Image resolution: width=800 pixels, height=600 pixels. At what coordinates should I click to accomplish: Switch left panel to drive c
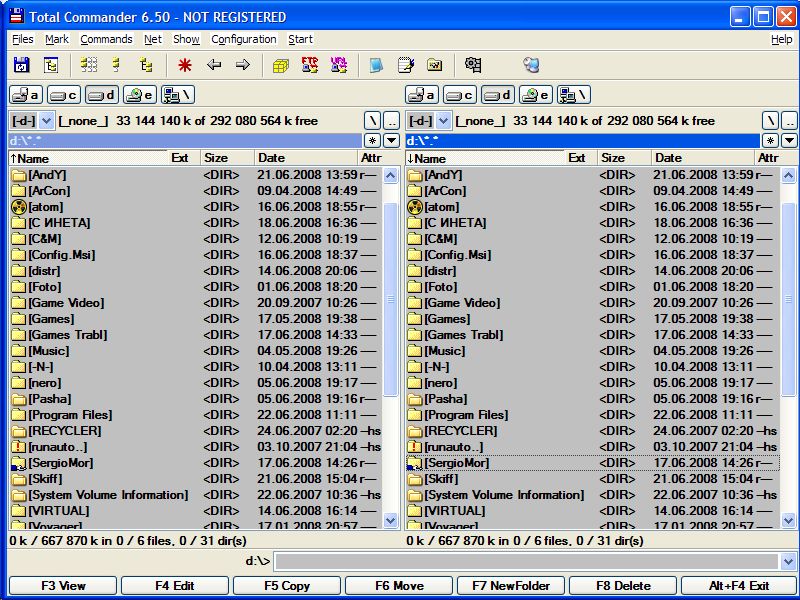(64, 95)
